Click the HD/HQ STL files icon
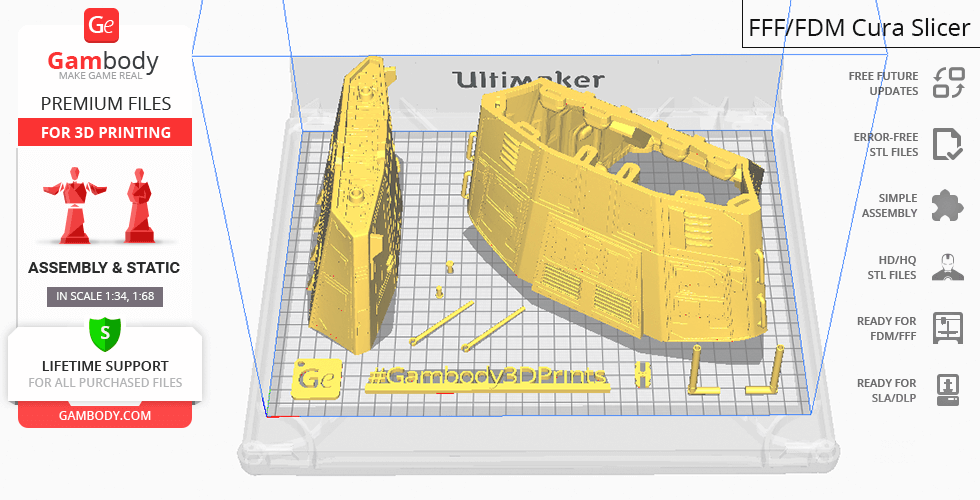Viewport: 980px width, 500px height. 947,267
